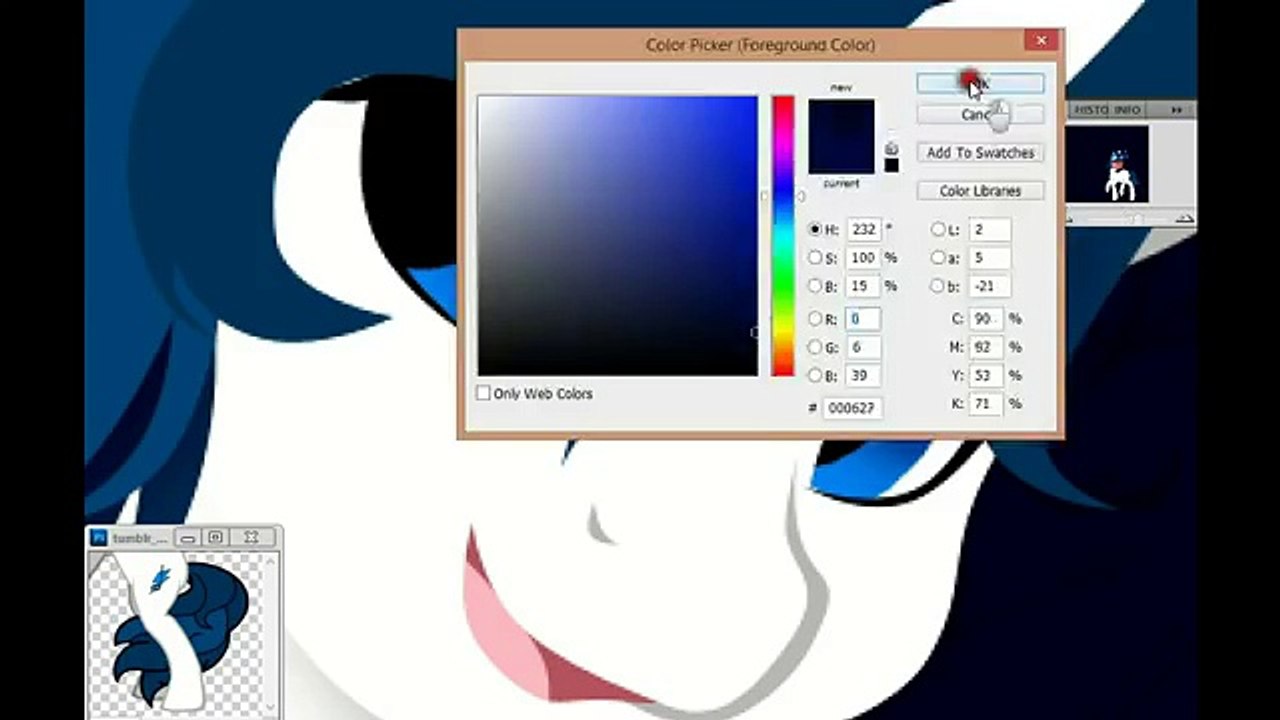
Task: Open Color Libraries
Action: 980,191
